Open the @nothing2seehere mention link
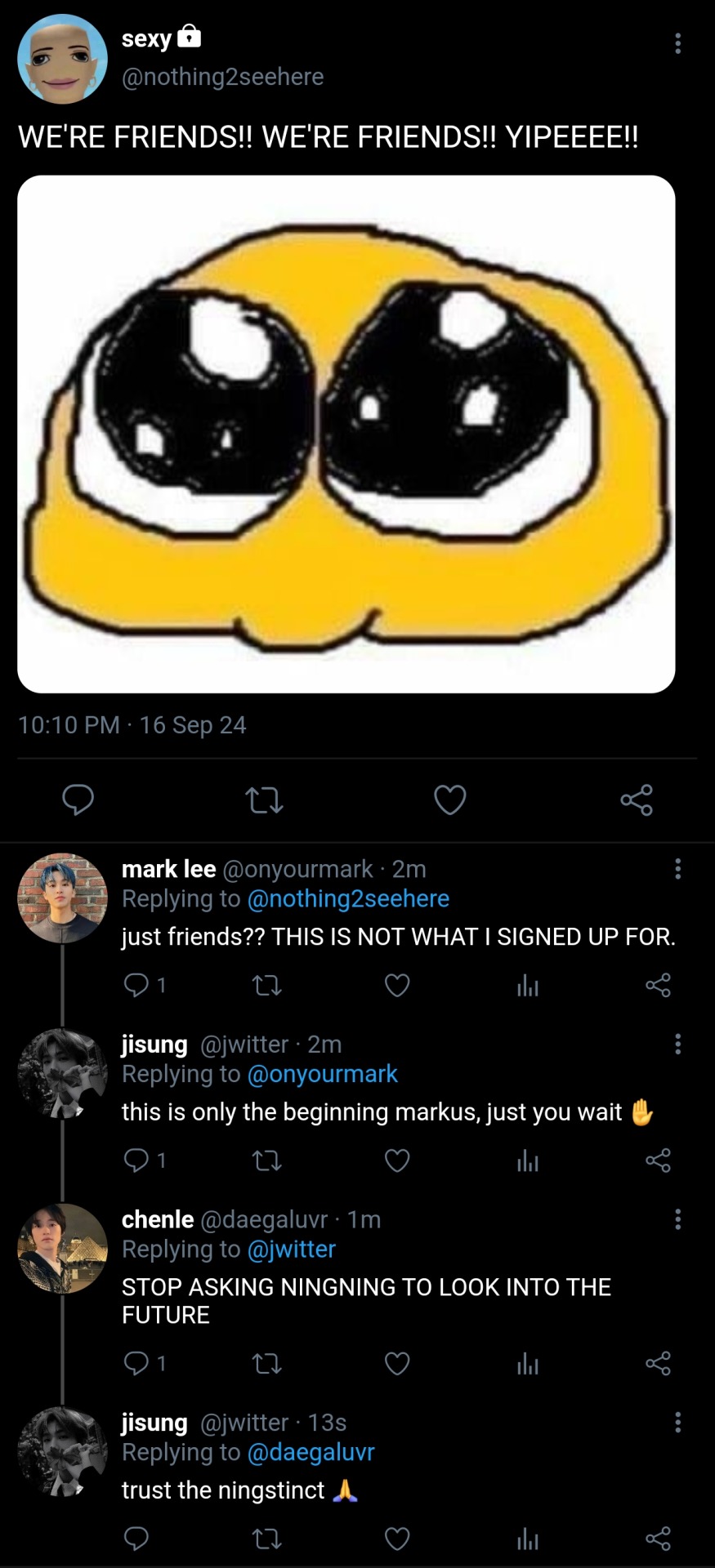 tap(347, 898)
